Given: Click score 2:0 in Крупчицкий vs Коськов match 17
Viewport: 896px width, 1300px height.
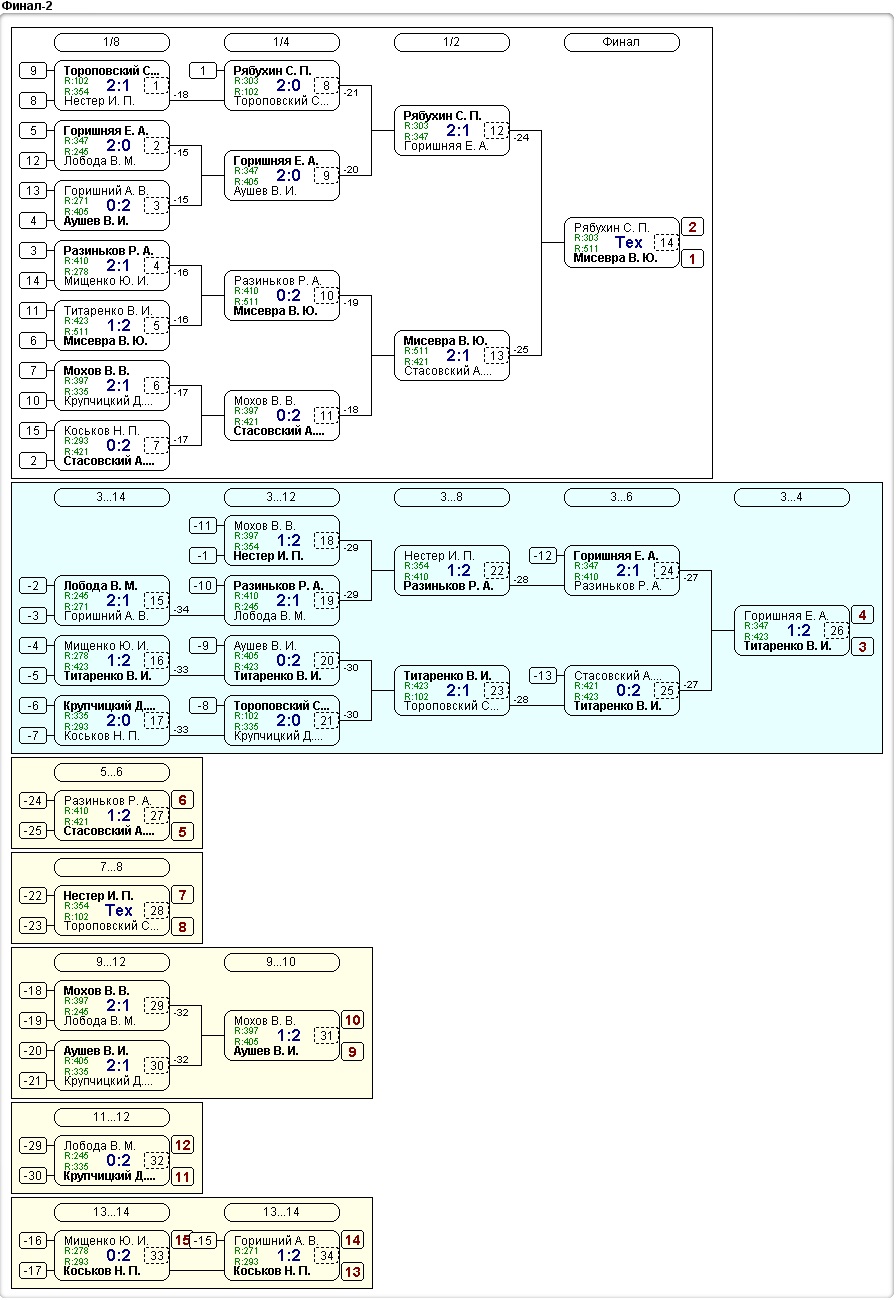Looking at the screenshot, I should pos(118,720).
